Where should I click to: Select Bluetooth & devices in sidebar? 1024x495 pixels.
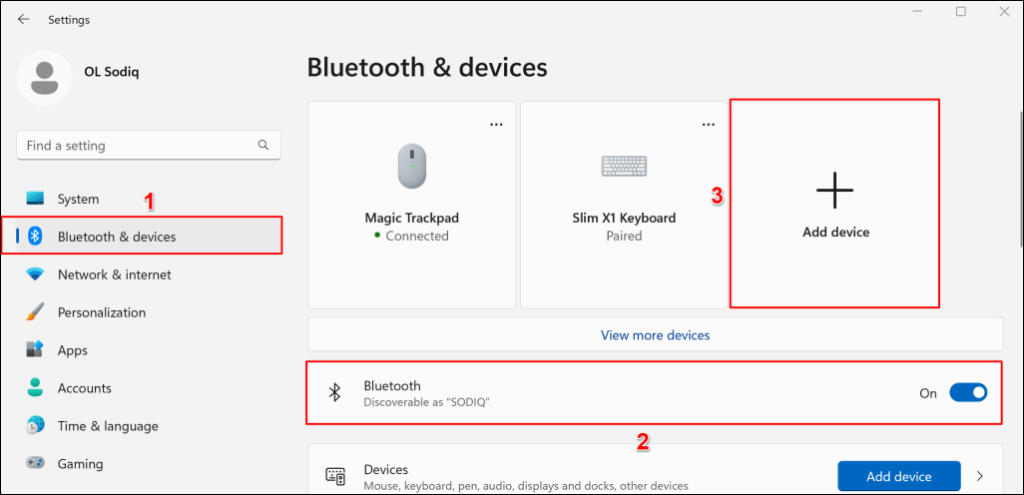[x=116, y=237]
